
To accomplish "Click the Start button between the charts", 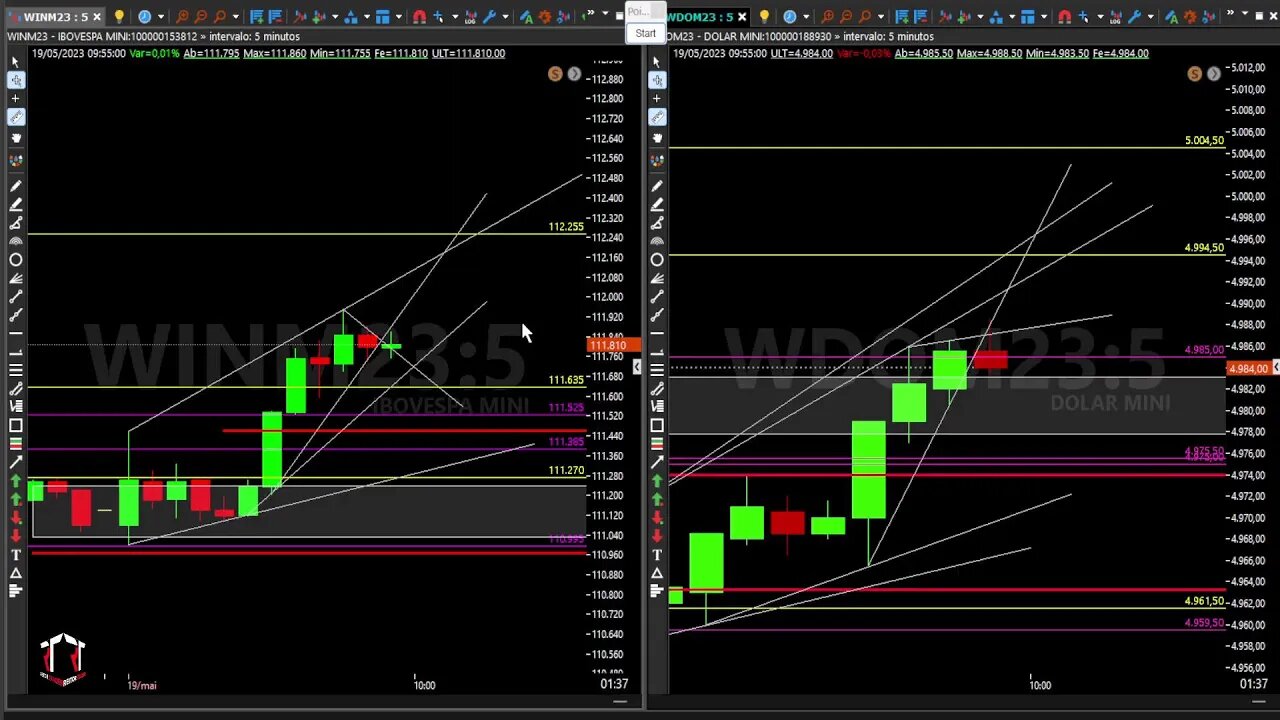I will [646, 33].
